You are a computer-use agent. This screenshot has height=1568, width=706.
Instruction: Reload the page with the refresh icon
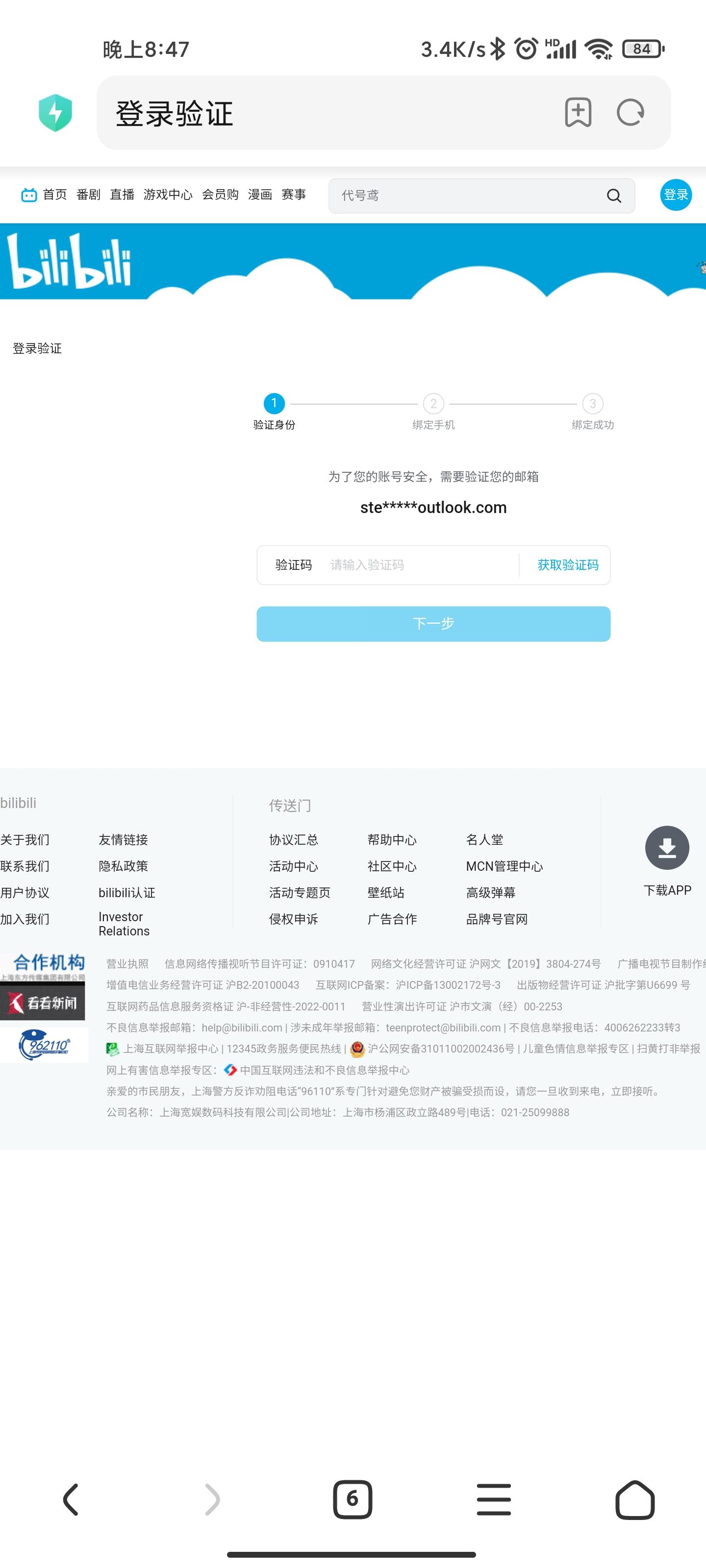pyautogui.click(x=630, y=113)
